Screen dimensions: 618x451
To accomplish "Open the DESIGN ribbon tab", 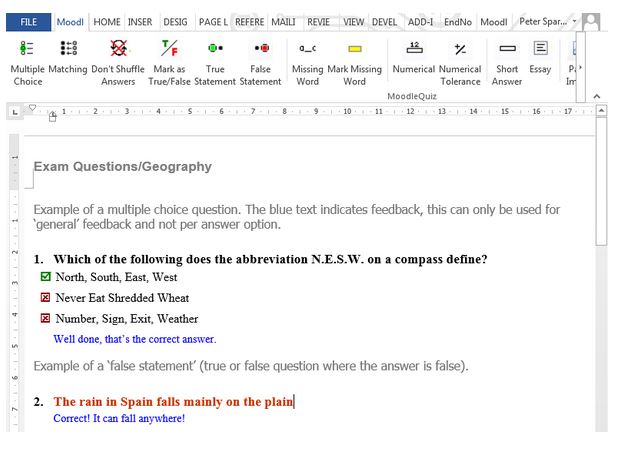I will [175, 22].
